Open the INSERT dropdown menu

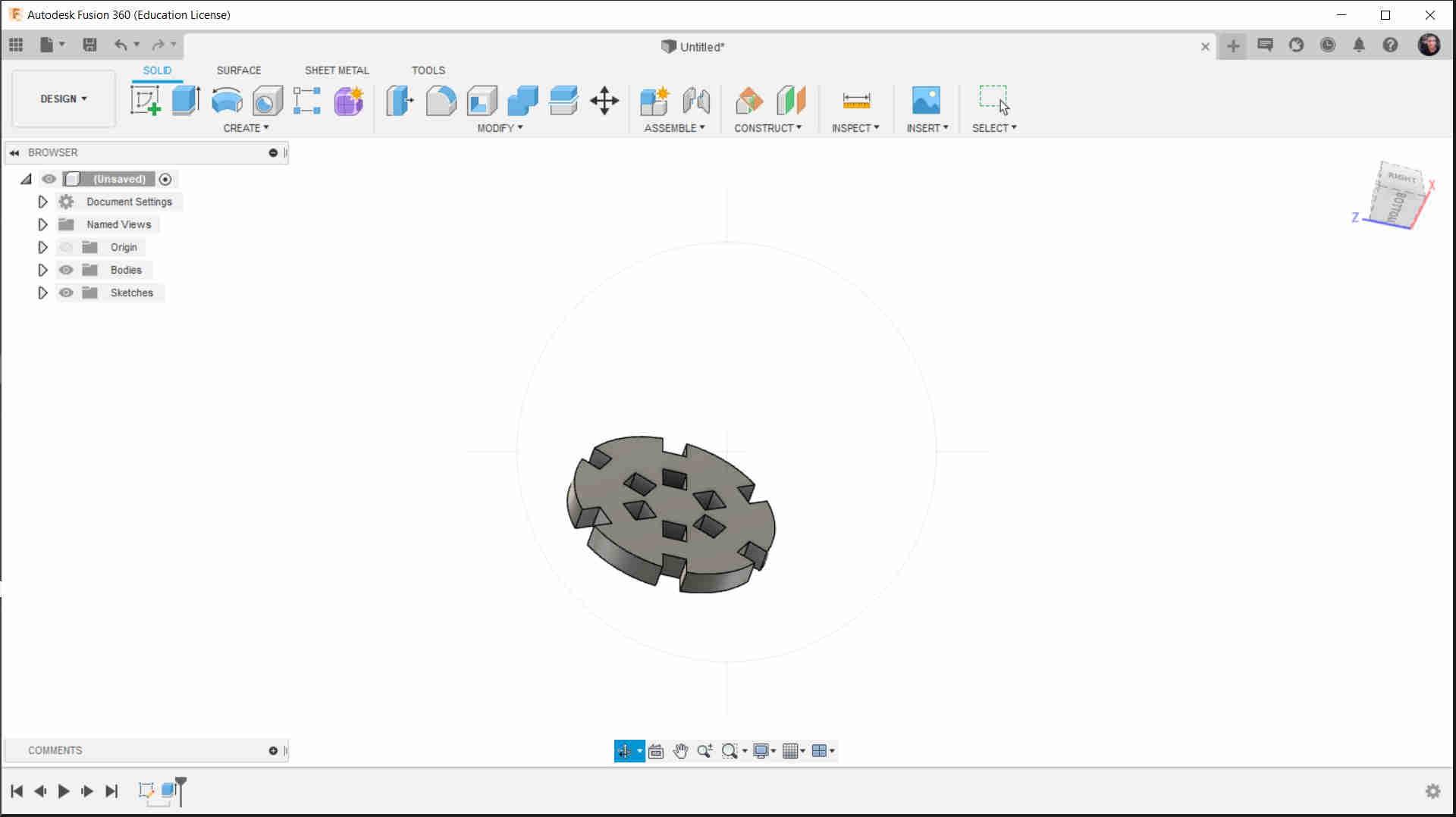tap(927, 128)
